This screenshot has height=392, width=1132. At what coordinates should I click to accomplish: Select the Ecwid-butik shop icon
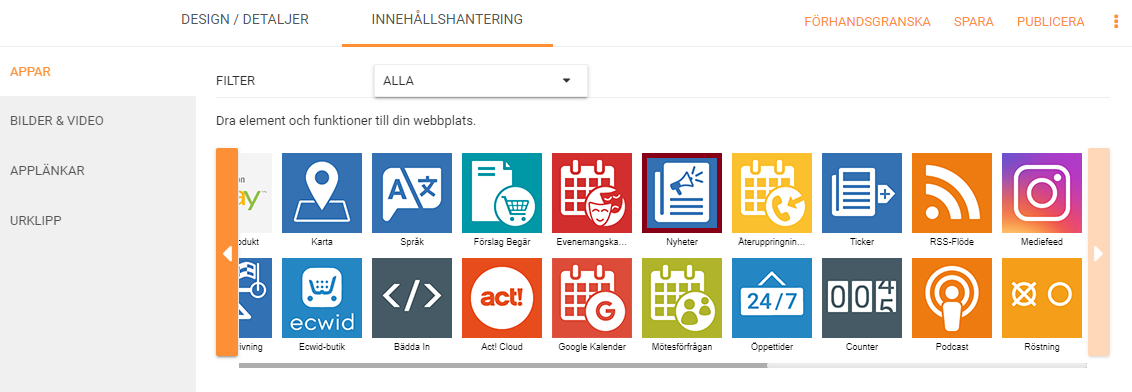click(322, 298)
